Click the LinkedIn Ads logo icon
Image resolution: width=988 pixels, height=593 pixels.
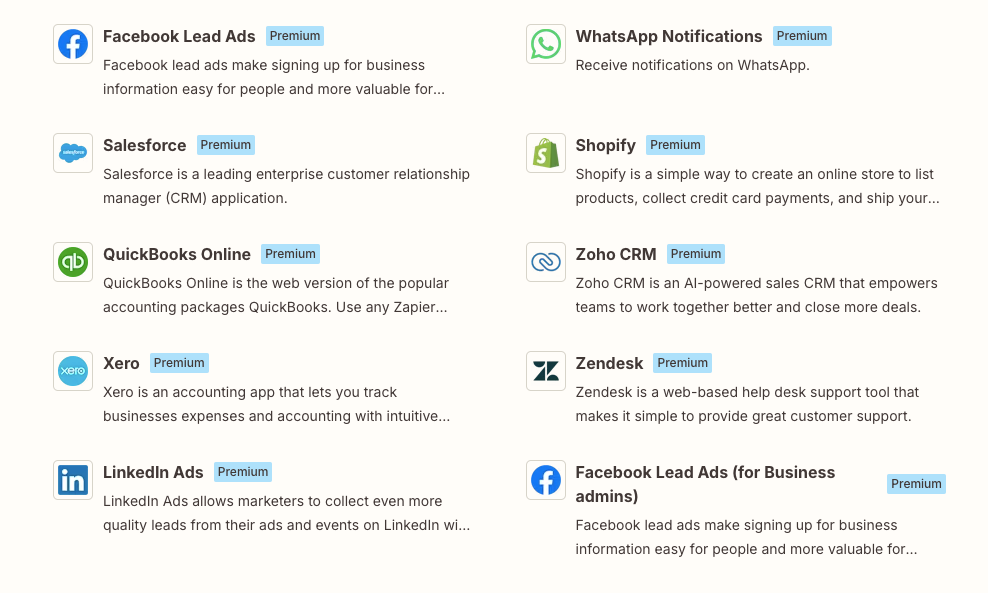coord(73,480)
